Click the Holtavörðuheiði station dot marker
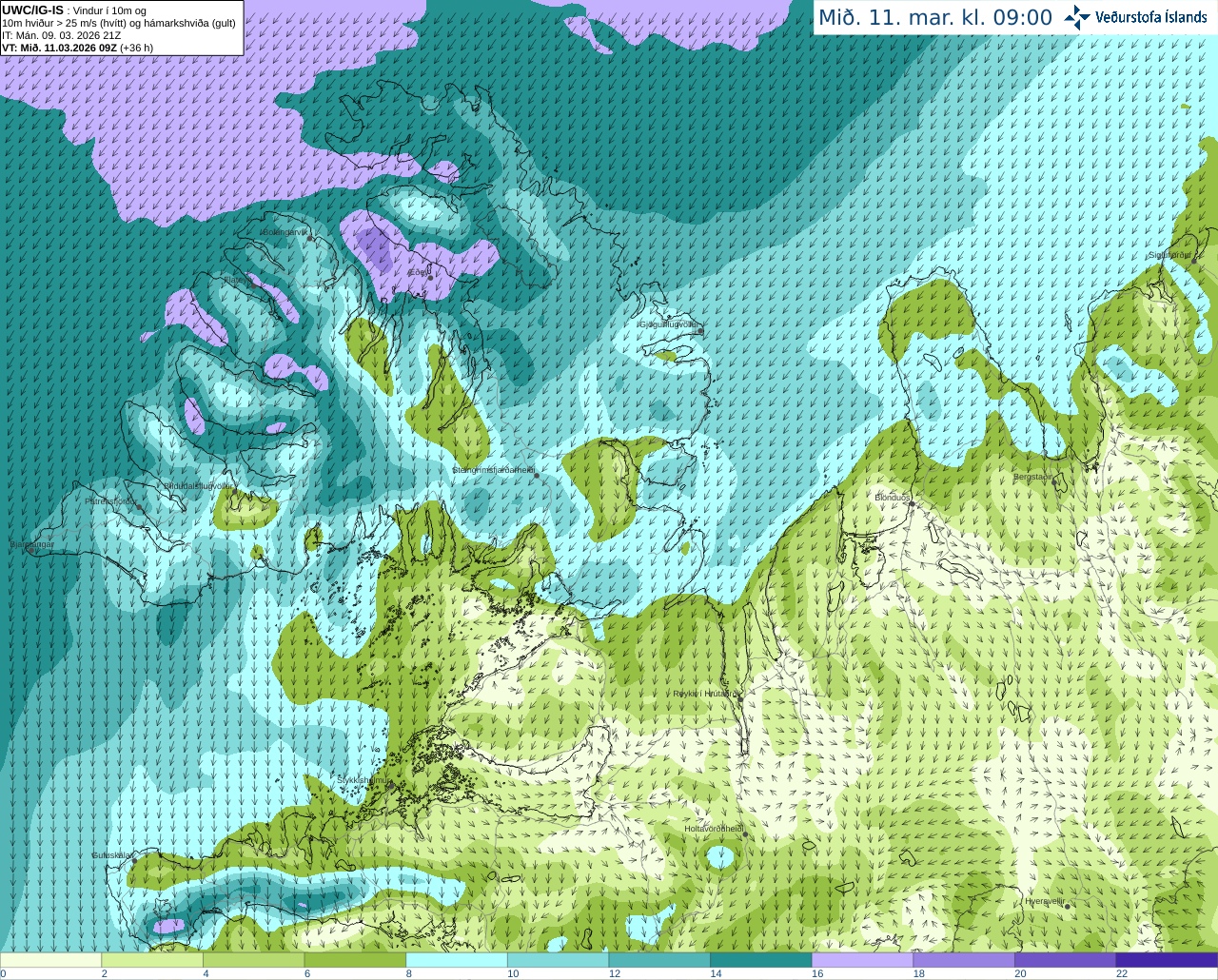Image resolution: width=1218 pixels, height=980 pixels. tap(745, 835)
